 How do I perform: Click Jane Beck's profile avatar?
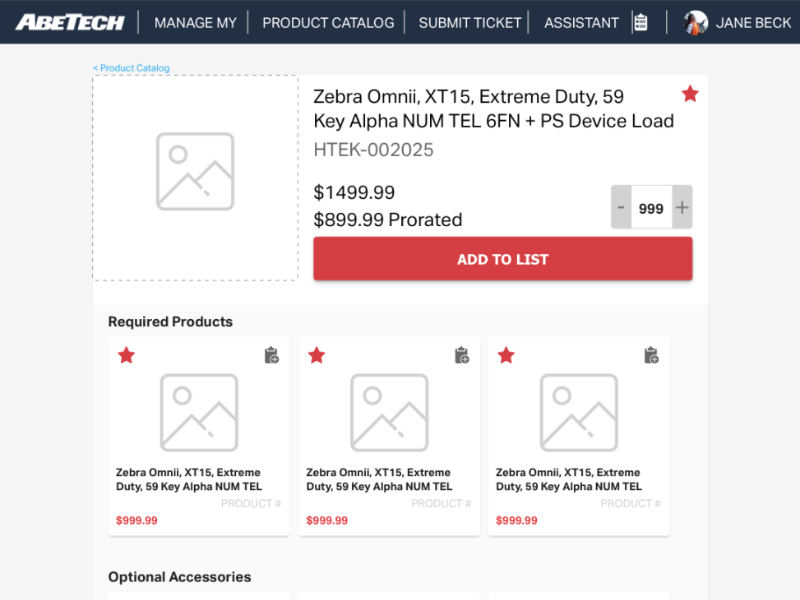pos(696,22)
